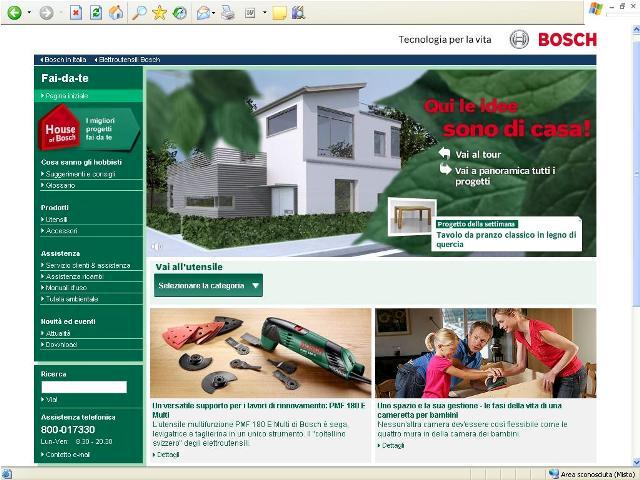This screenshot has height=480, width=640.
Task: Click the page icon in status bar
Action: (x=7, y=474)
